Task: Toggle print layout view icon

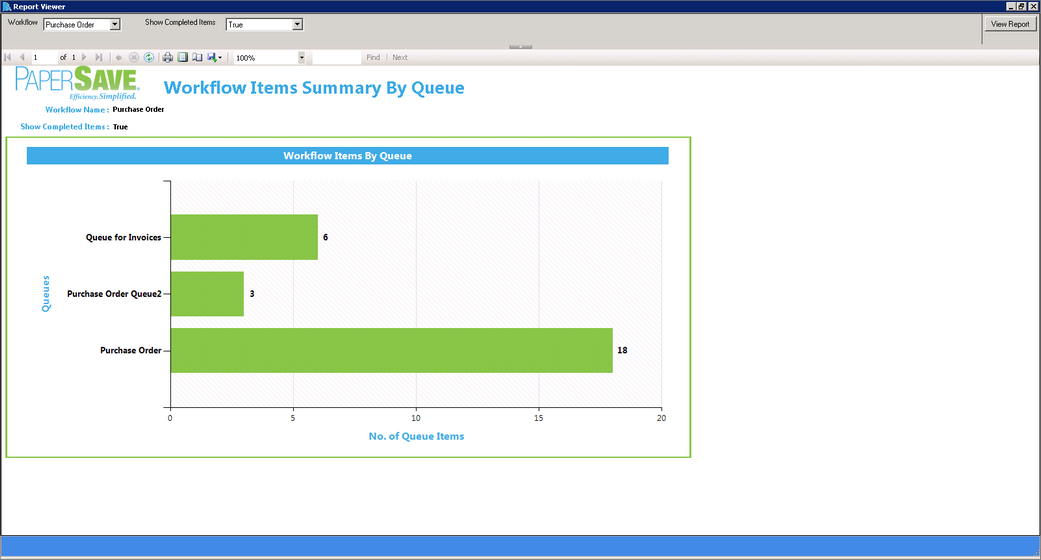Action: [x=183, y=58]
